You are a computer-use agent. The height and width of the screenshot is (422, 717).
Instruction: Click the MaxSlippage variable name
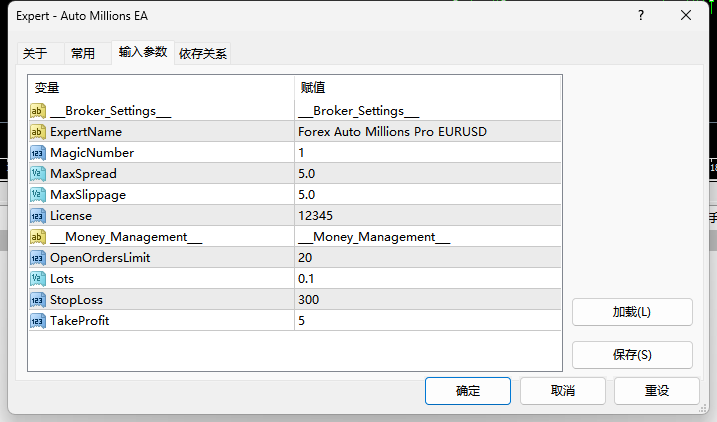click(x=88, y=195)
